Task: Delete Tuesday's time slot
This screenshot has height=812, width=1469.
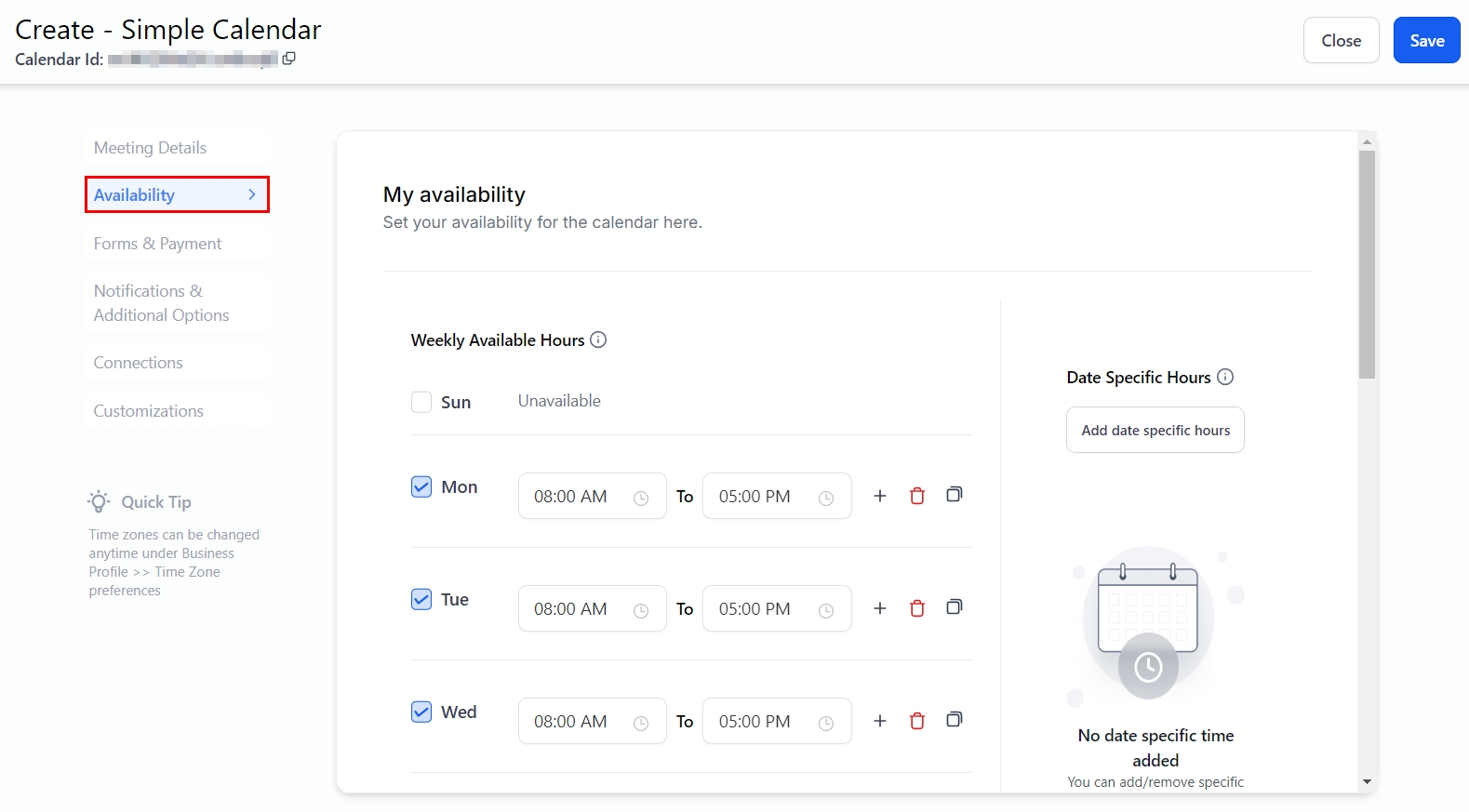Action: 917,608
